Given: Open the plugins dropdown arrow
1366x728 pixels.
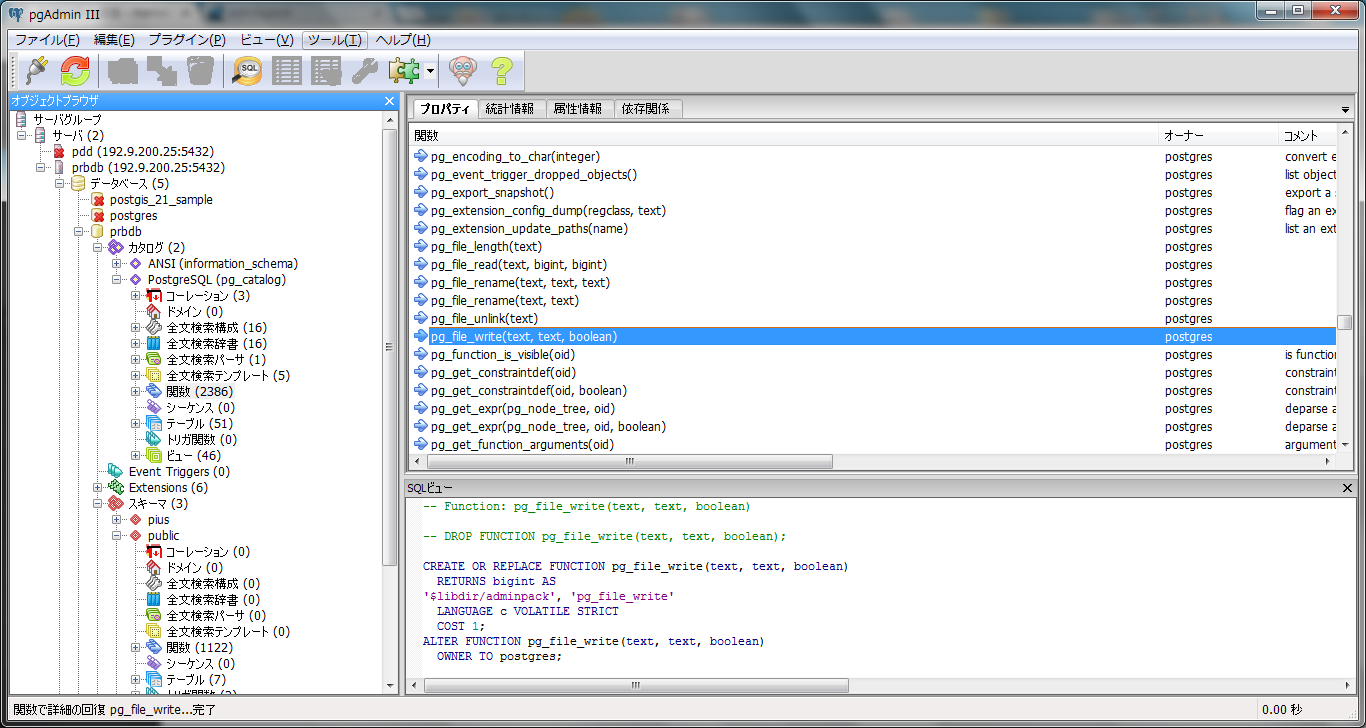Looking at the screenshot, I should tap(429, 71).
